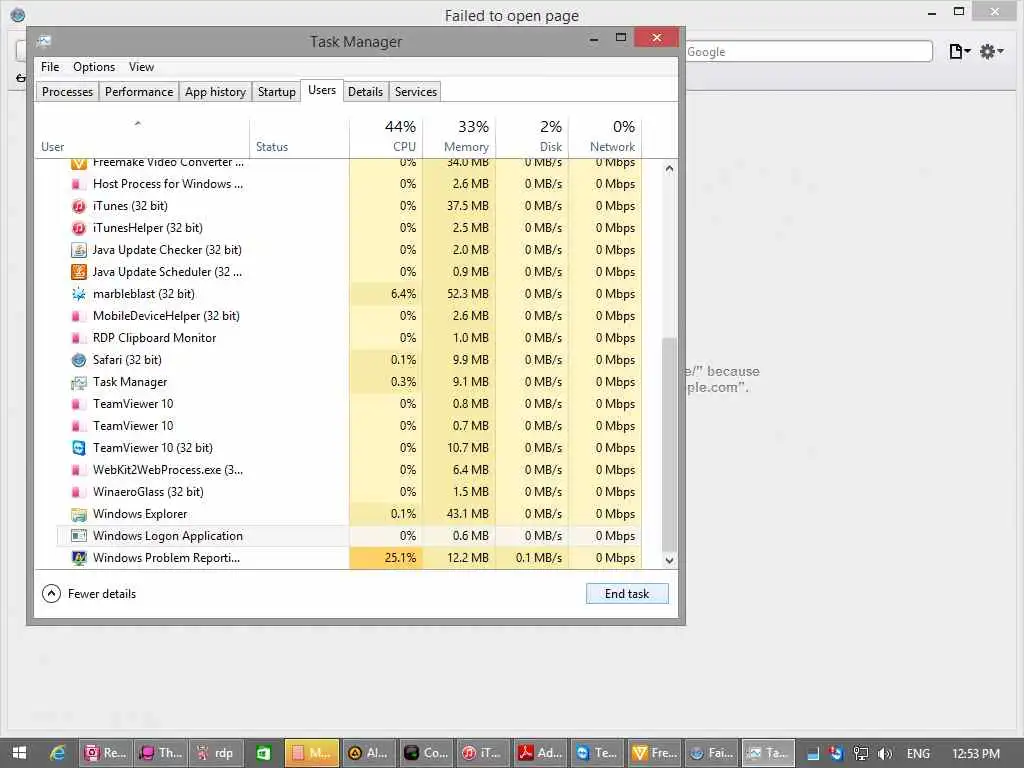
Task: Click the MobileDeviceHelper process icon
Action: pos(76,317)
